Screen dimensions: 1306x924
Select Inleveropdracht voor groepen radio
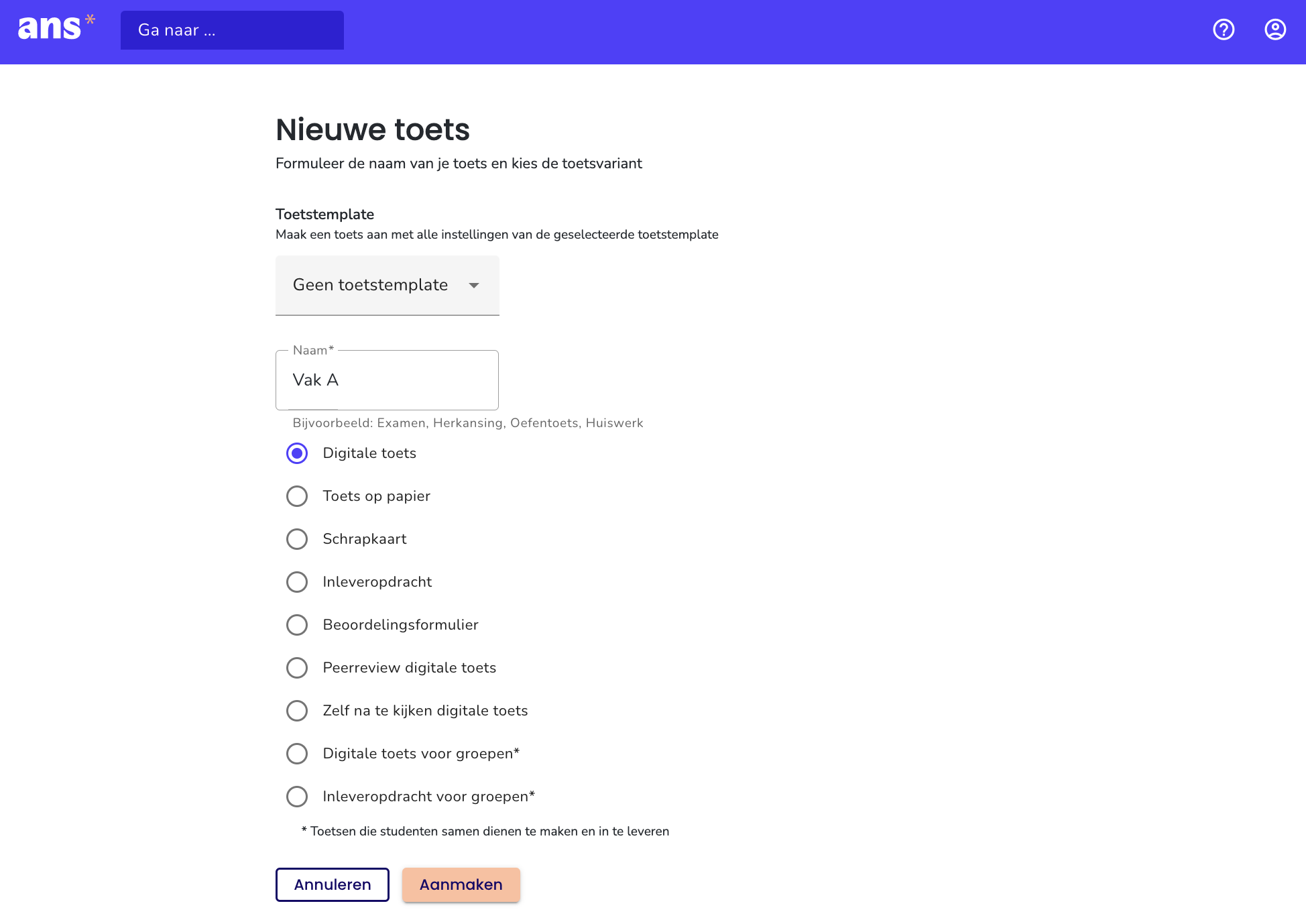297,797
